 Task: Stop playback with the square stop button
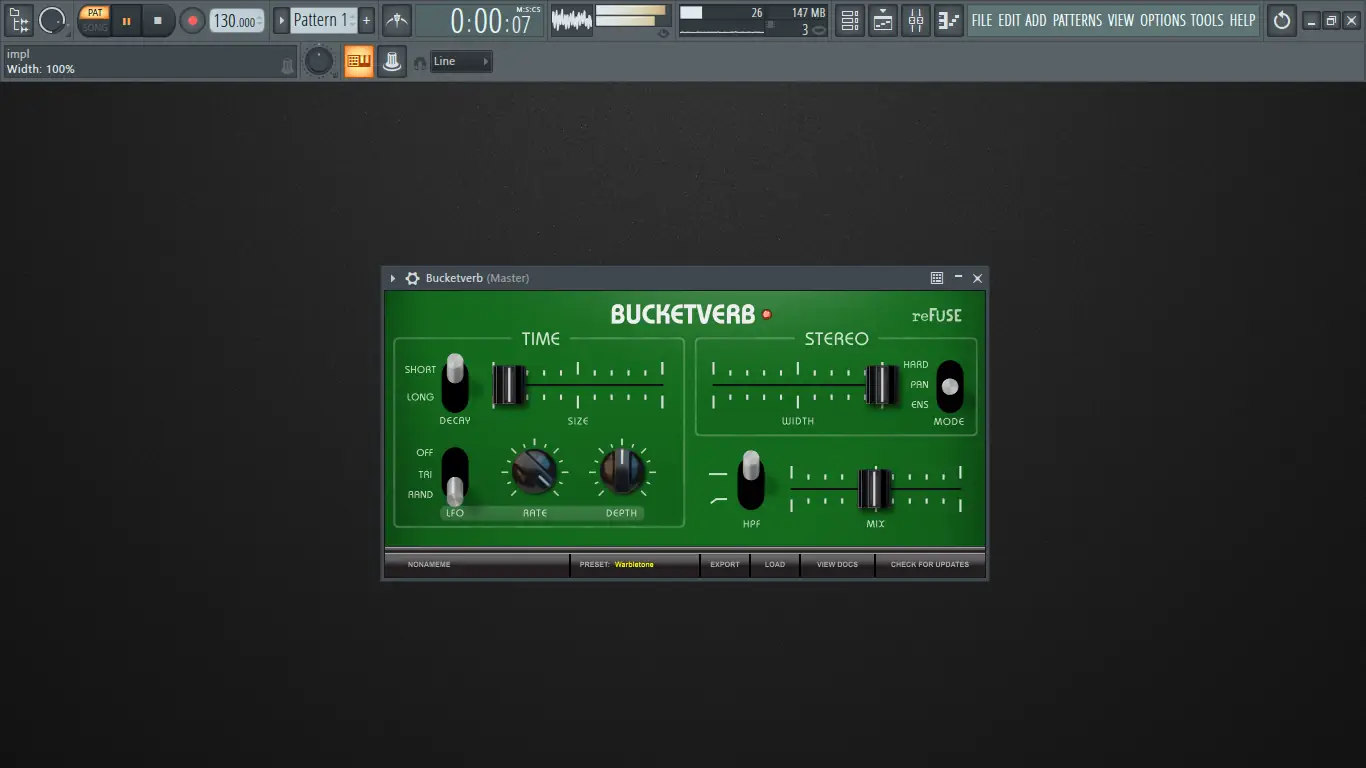point(157,20)
